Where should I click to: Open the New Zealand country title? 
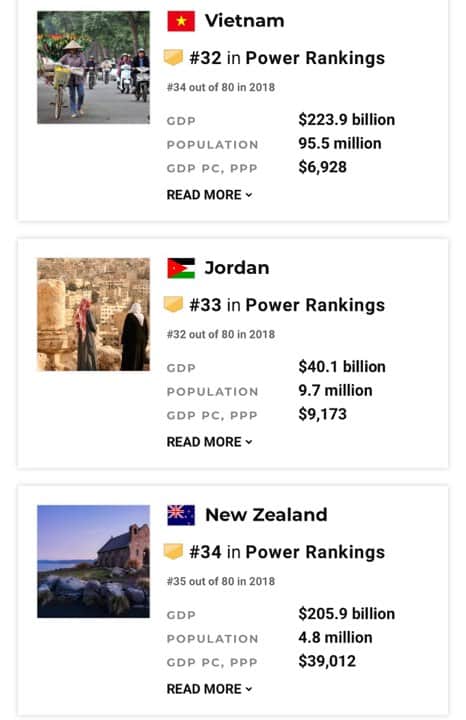tap(266, 515)
